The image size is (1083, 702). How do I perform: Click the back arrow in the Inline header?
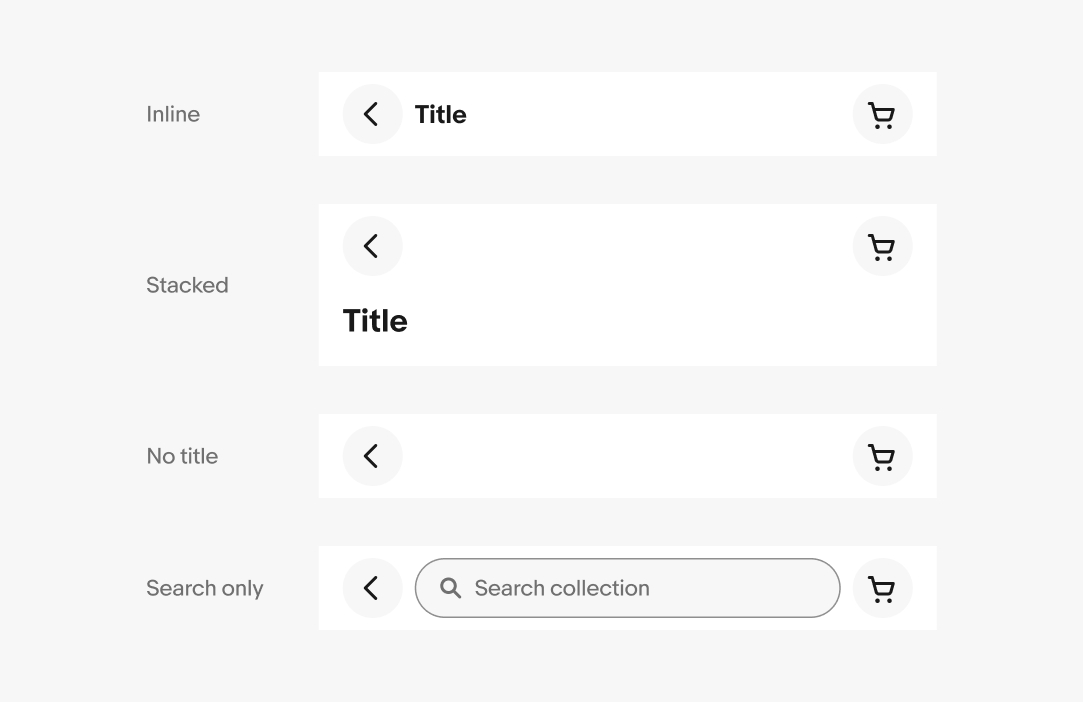click(x=372, y=114)
